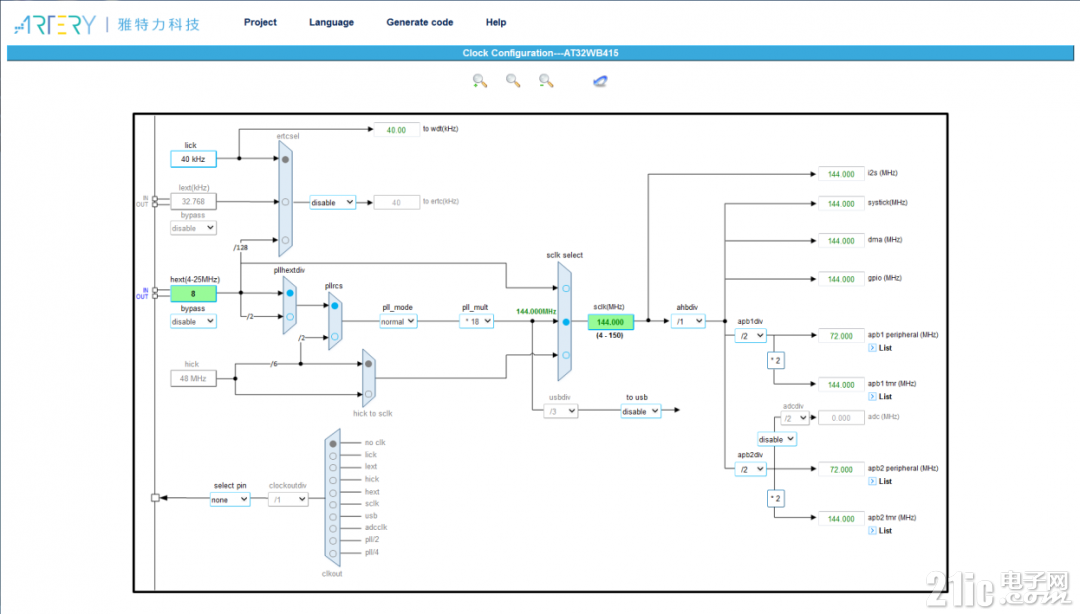Open the ahbdiv dropdown
This screenshot has height=614, width=1080.
point(688,321)
